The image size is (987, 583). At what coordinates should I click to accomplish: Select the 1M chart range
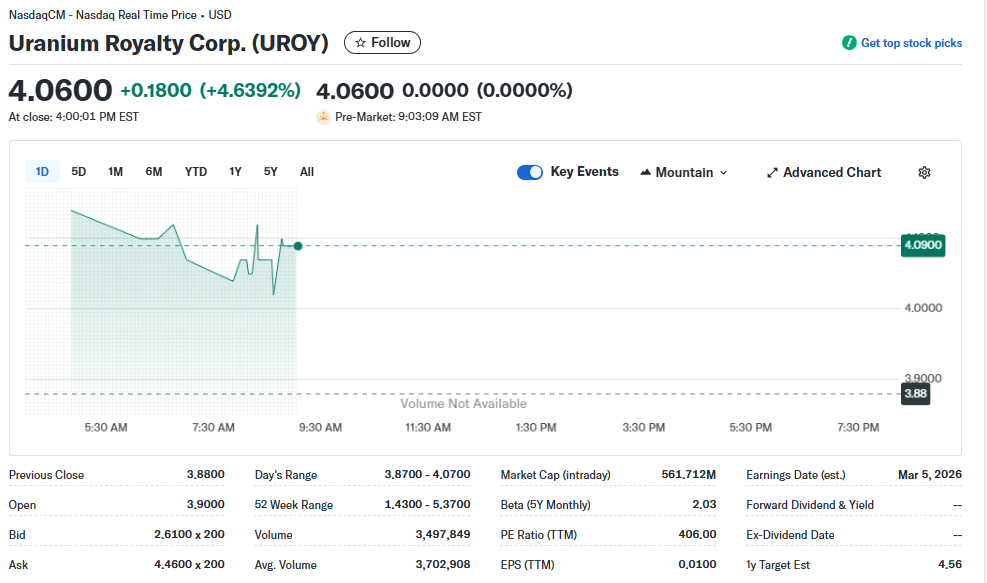(x=116, y=172)
